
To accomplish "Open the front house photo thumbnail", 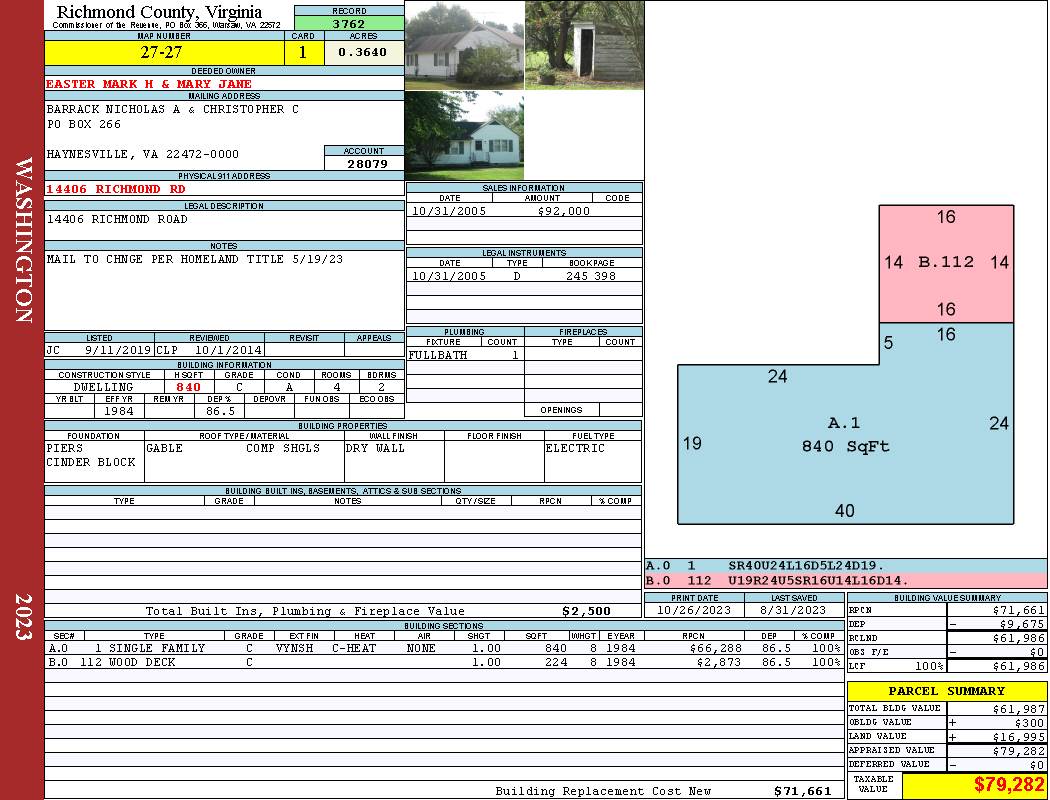I will [x=464, y=45].
